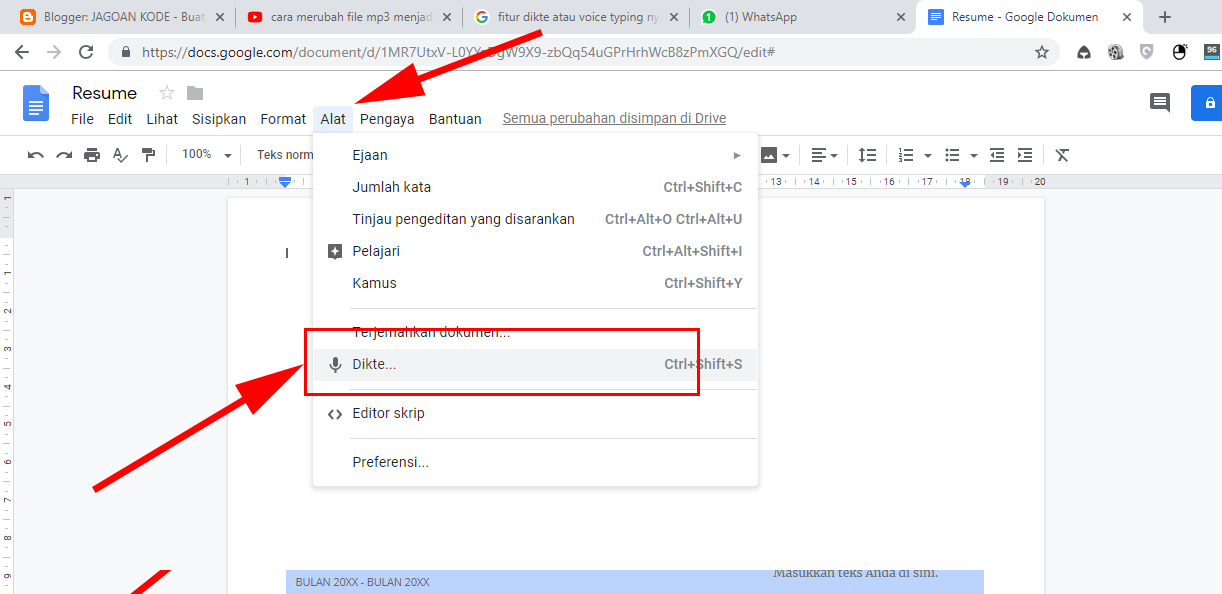Choose Tinjau pengeditan yang disarankan
This screenshot has width=1222, height=594.
[x=535, y=219]
